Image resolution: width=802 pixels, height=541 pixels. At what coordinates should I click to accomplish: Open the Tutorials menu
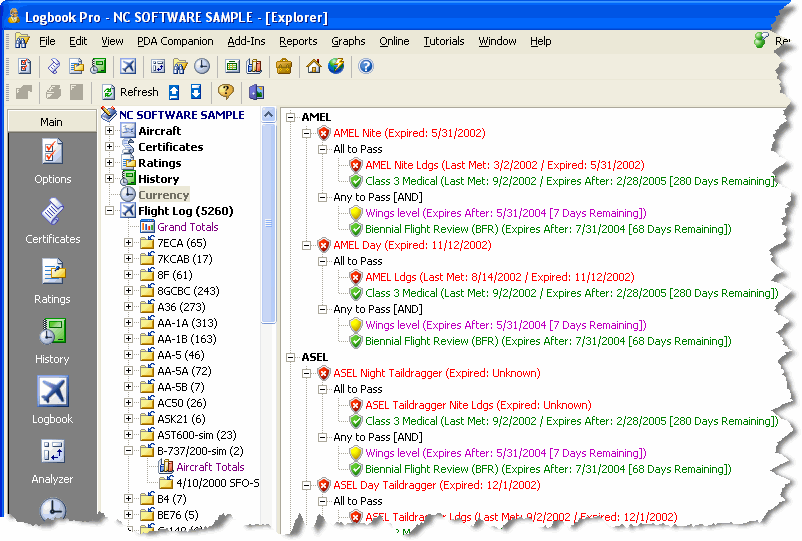pyautogui.click(x=443, y=41)
